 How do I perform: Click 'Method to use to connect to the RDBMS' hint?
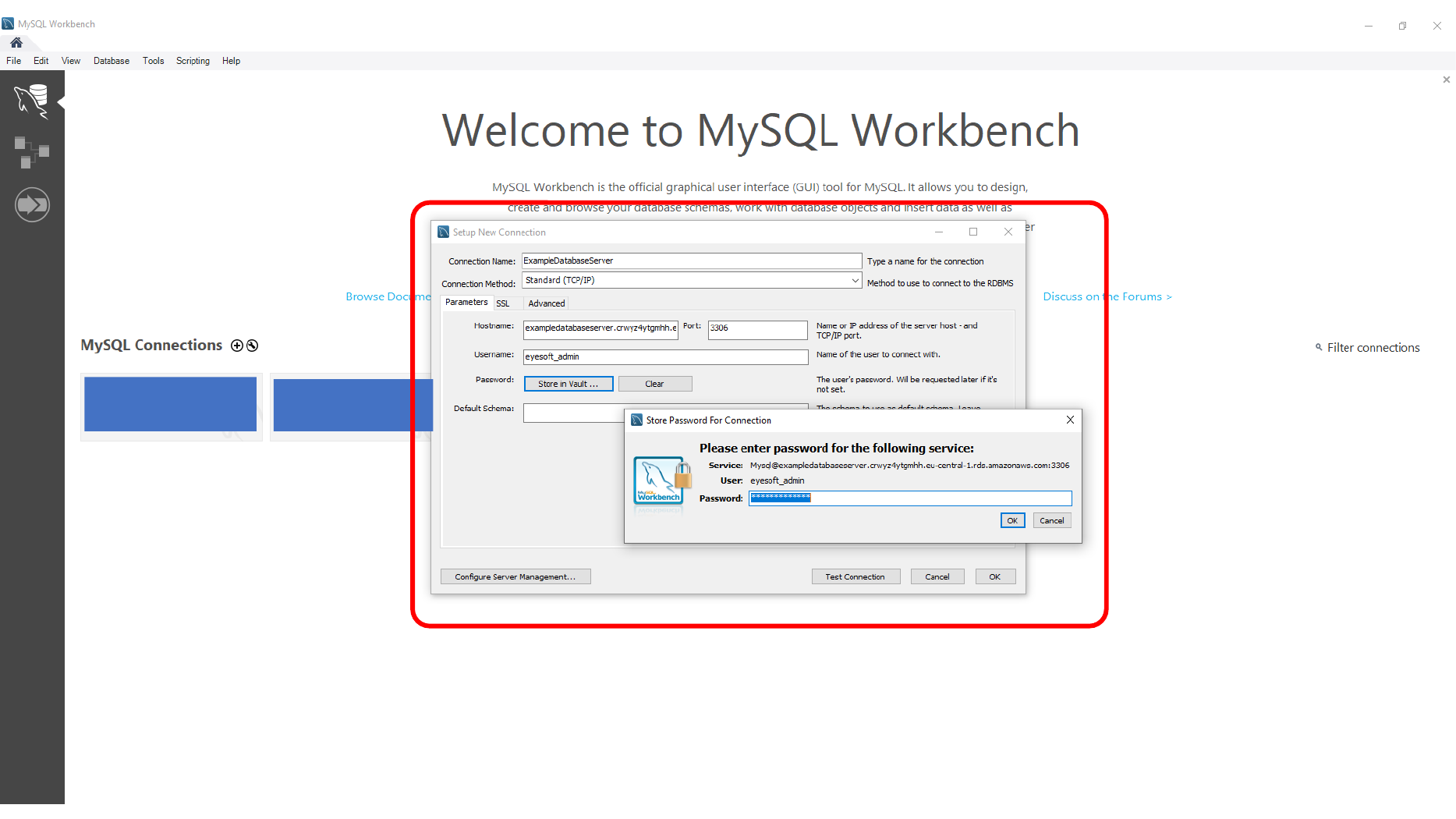pyautogui.click(x=941, y=283)
